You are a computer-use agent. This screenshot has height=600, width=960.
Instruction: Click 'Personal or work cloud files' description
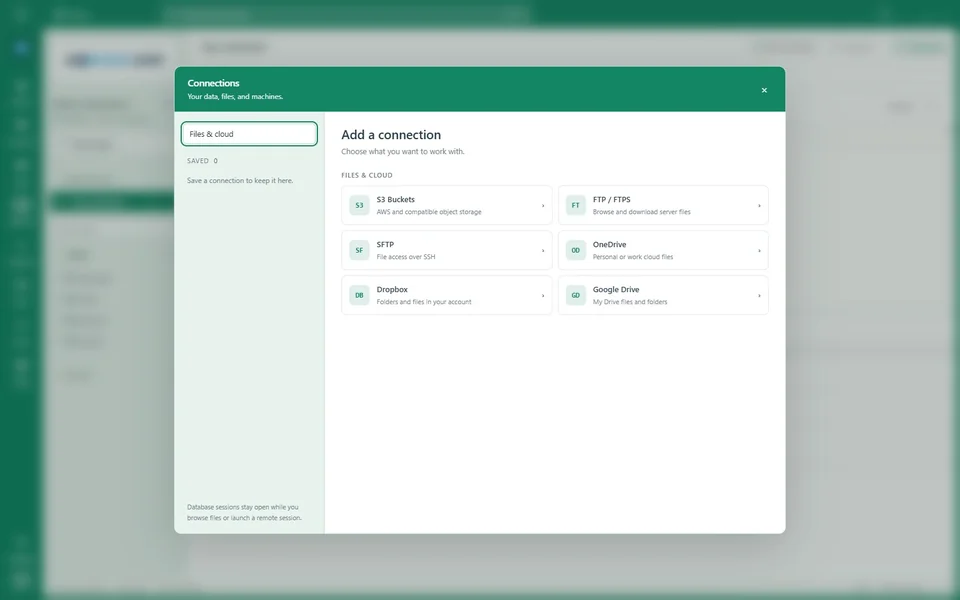pyautogui.click(x=632, y=257)
